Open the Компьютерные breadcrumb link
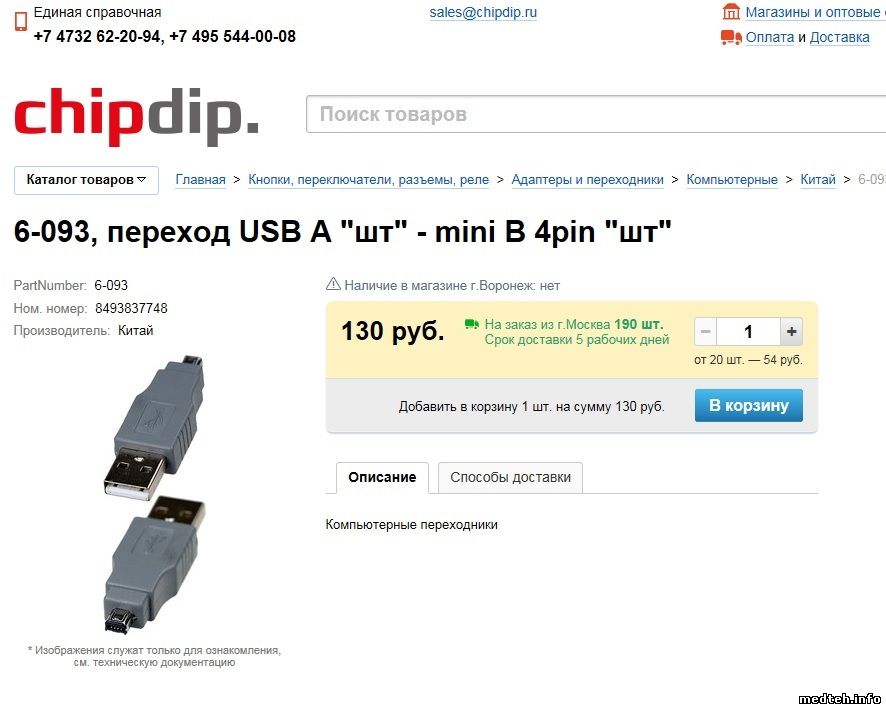The height and width of the screenshot is (709, 886). (732, 180)
